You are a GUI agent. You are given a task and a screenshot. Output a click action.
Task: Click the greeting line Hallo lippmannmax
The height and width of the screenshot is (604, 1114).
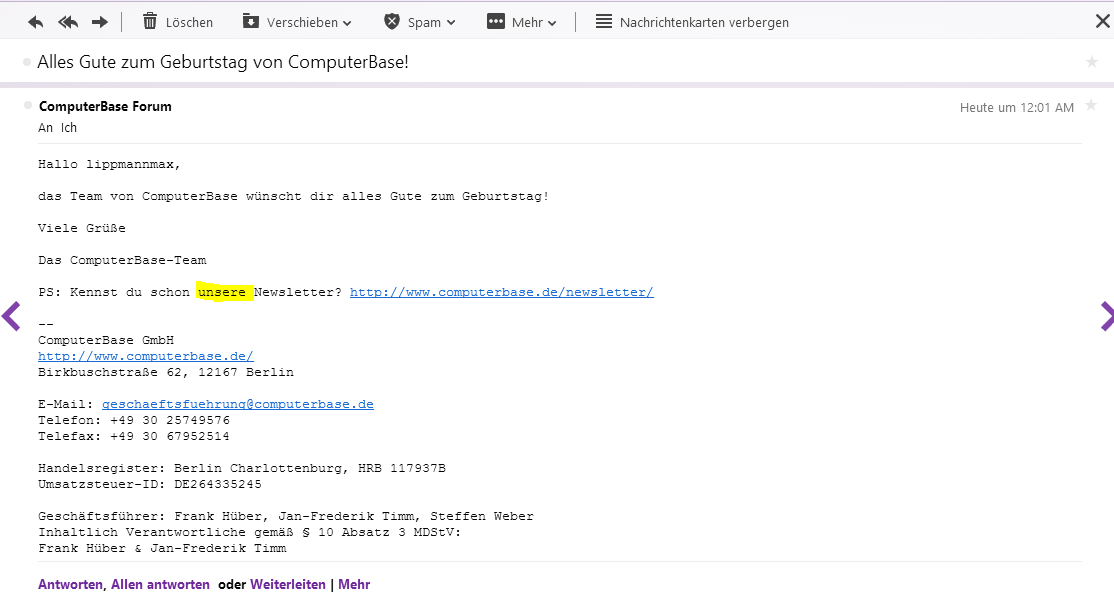pos(109,164)
